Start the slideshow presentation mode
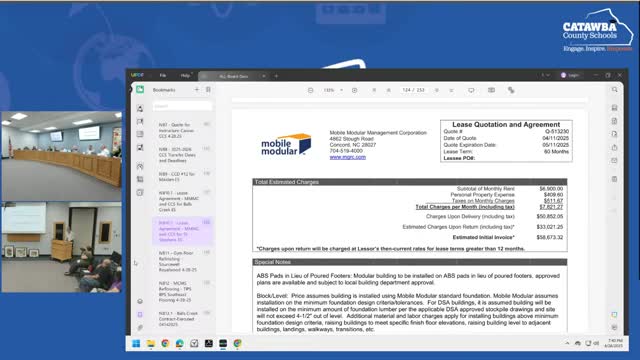 coord(471,90)
